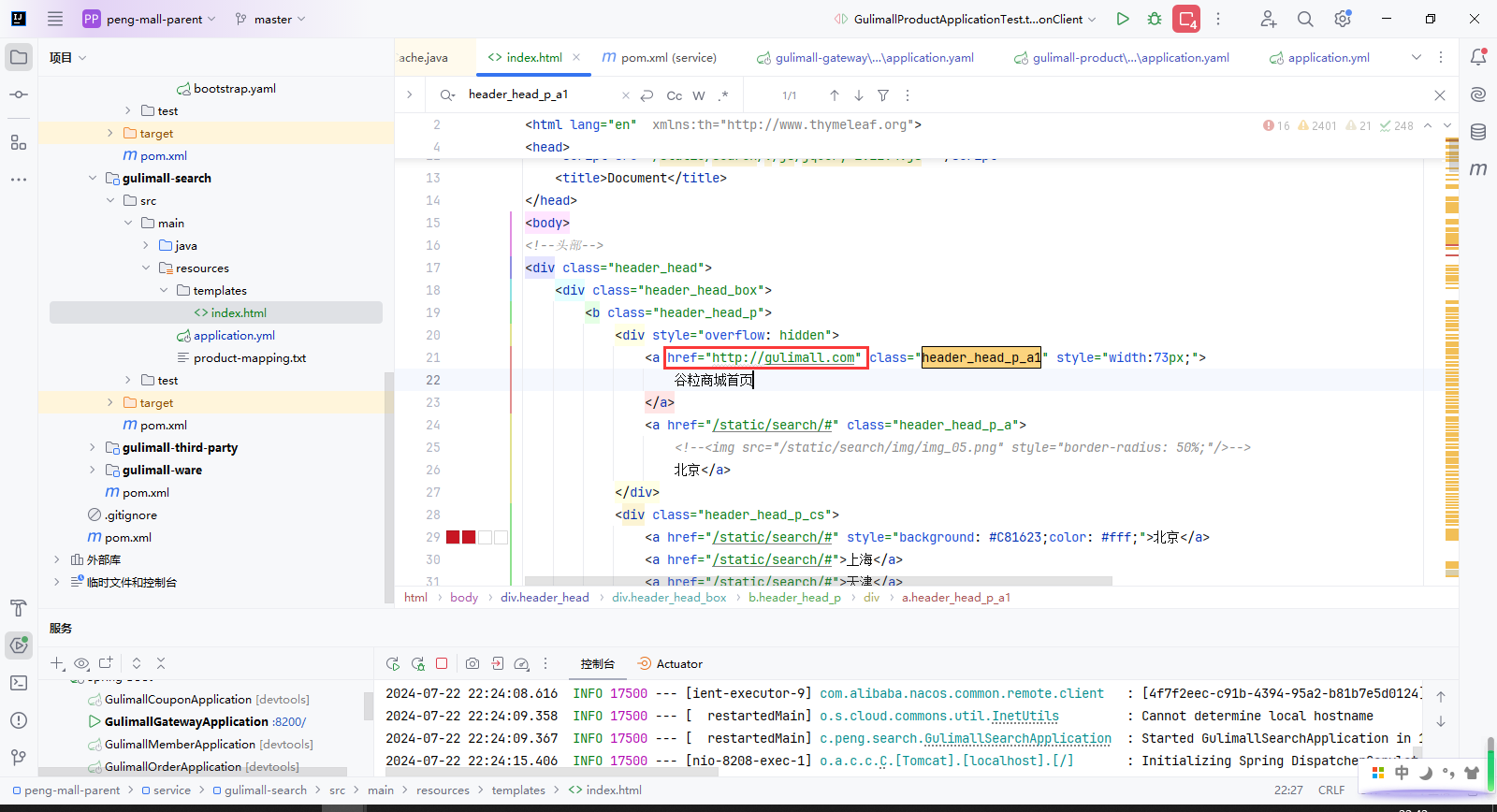Open the run configuration dropdown
Screen dimensions: 1497x812
tap(964, 19)
